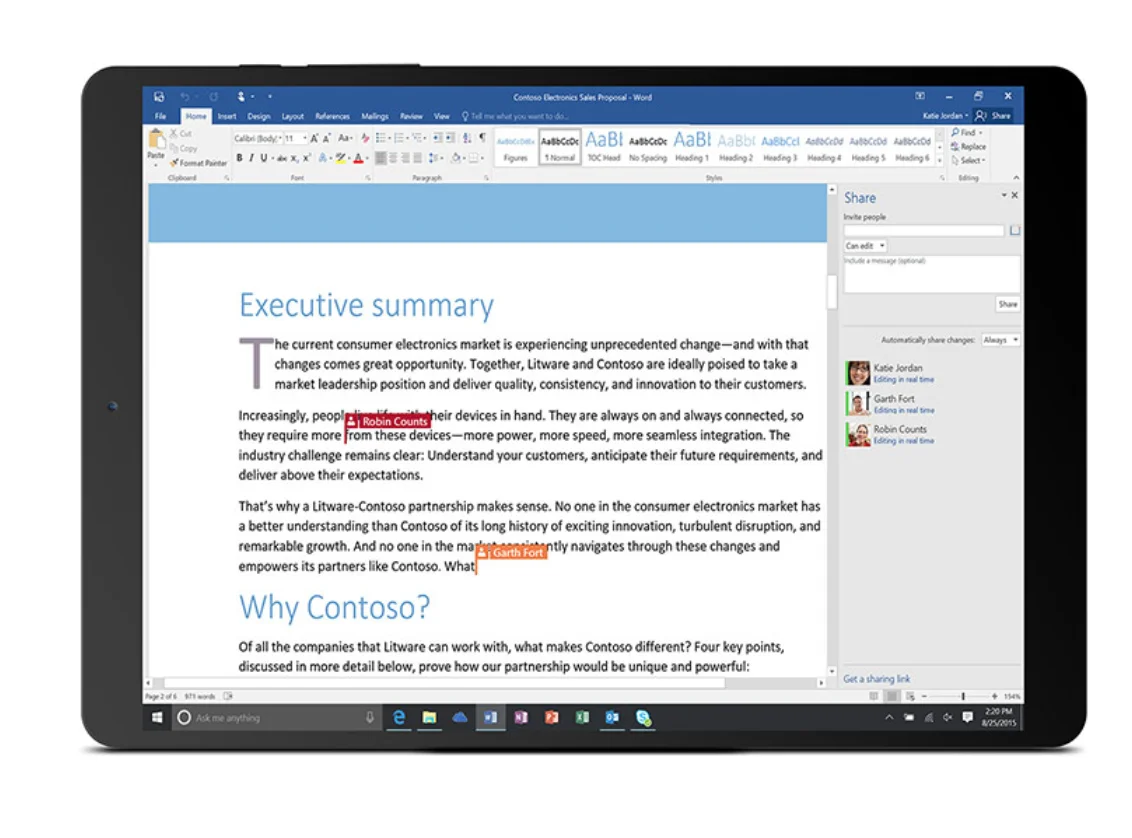The height and width of the screenshot is (838, 1132).
Task: Click the address book icon beside Invite people
Action: 1015,230
